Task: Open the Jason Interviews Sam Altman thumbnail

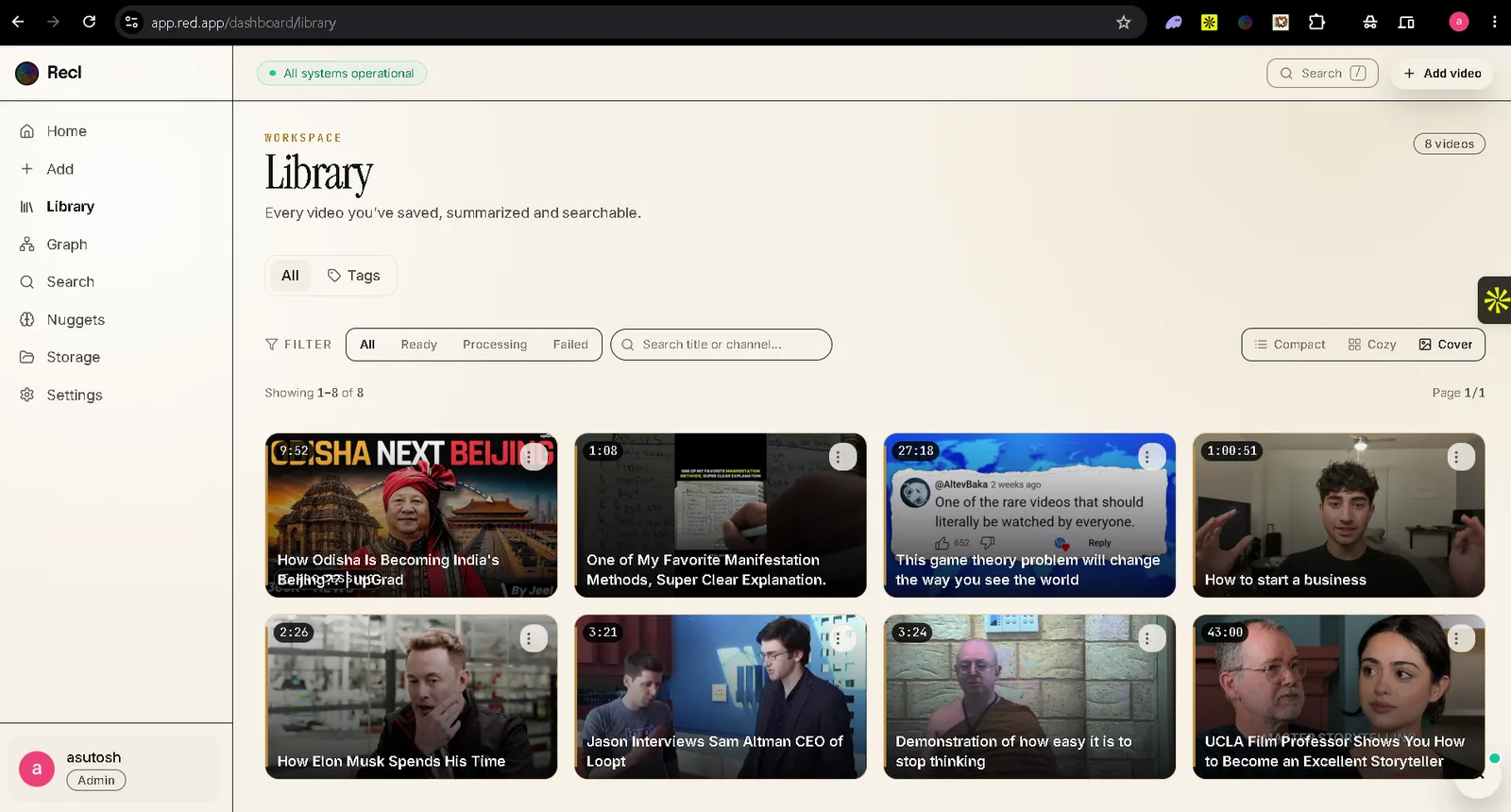Action: pyautogui.click(x=721, y=697)
